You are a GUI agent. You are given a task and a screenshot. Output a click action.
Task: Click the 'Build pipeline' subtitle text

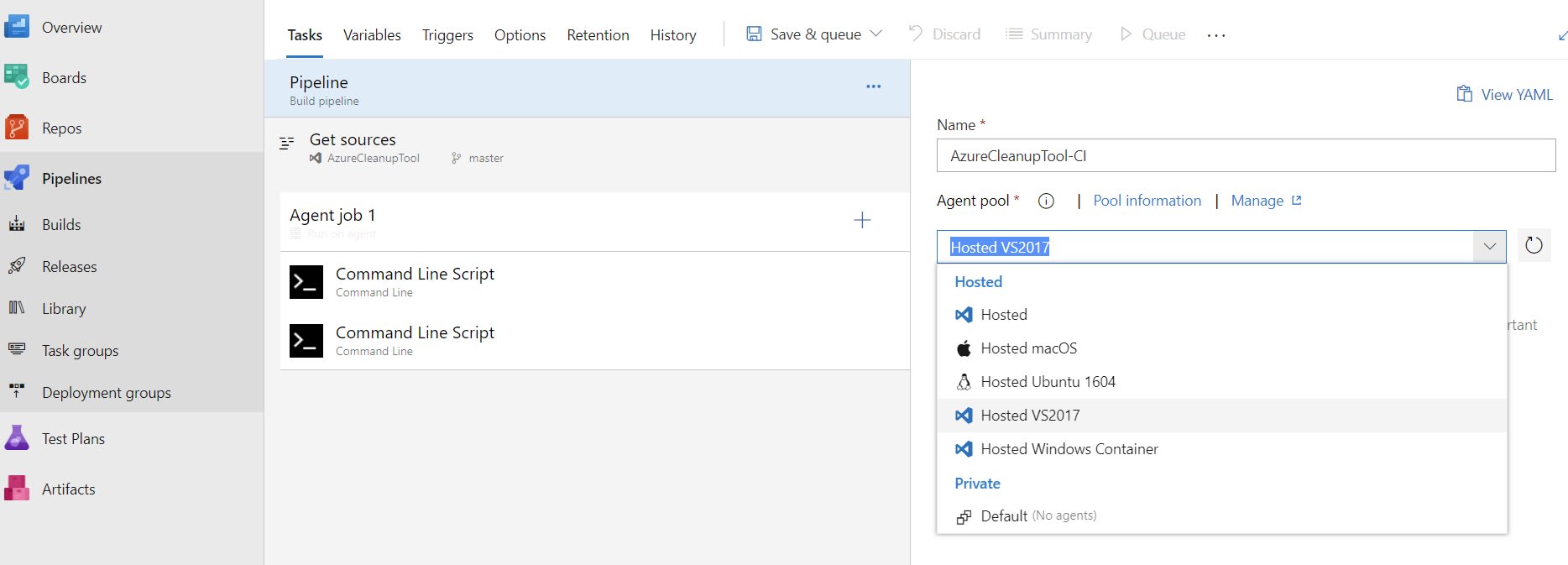324,101
